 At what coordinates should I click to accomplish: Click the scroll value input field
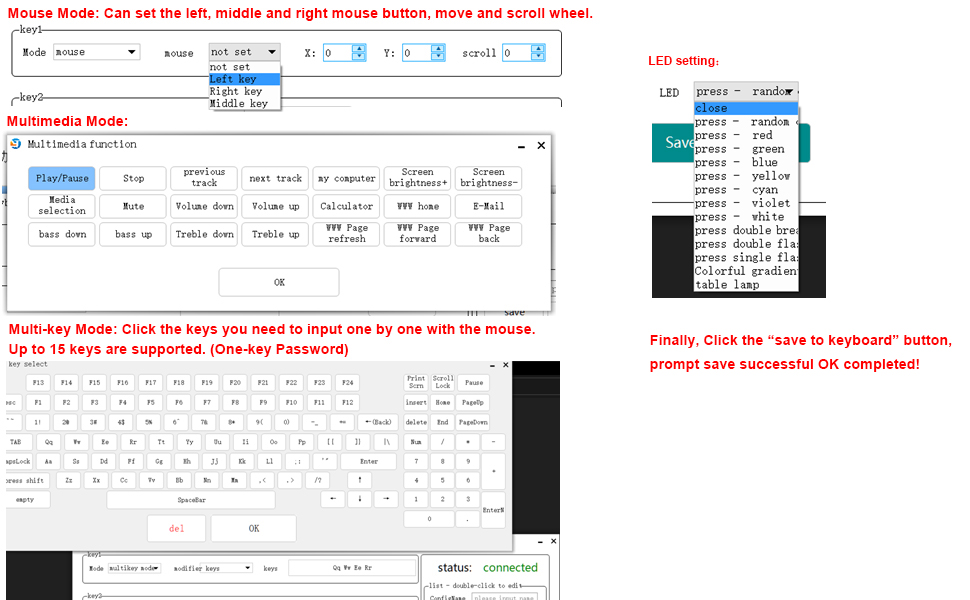516,53
